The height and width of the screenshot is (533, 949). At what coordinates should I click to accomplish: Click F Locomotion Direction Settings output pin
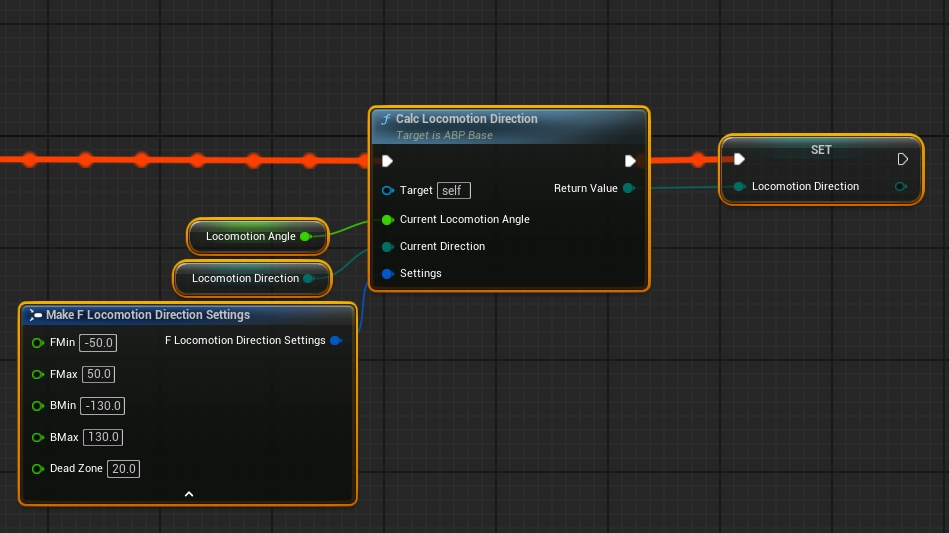coord(337,341)
